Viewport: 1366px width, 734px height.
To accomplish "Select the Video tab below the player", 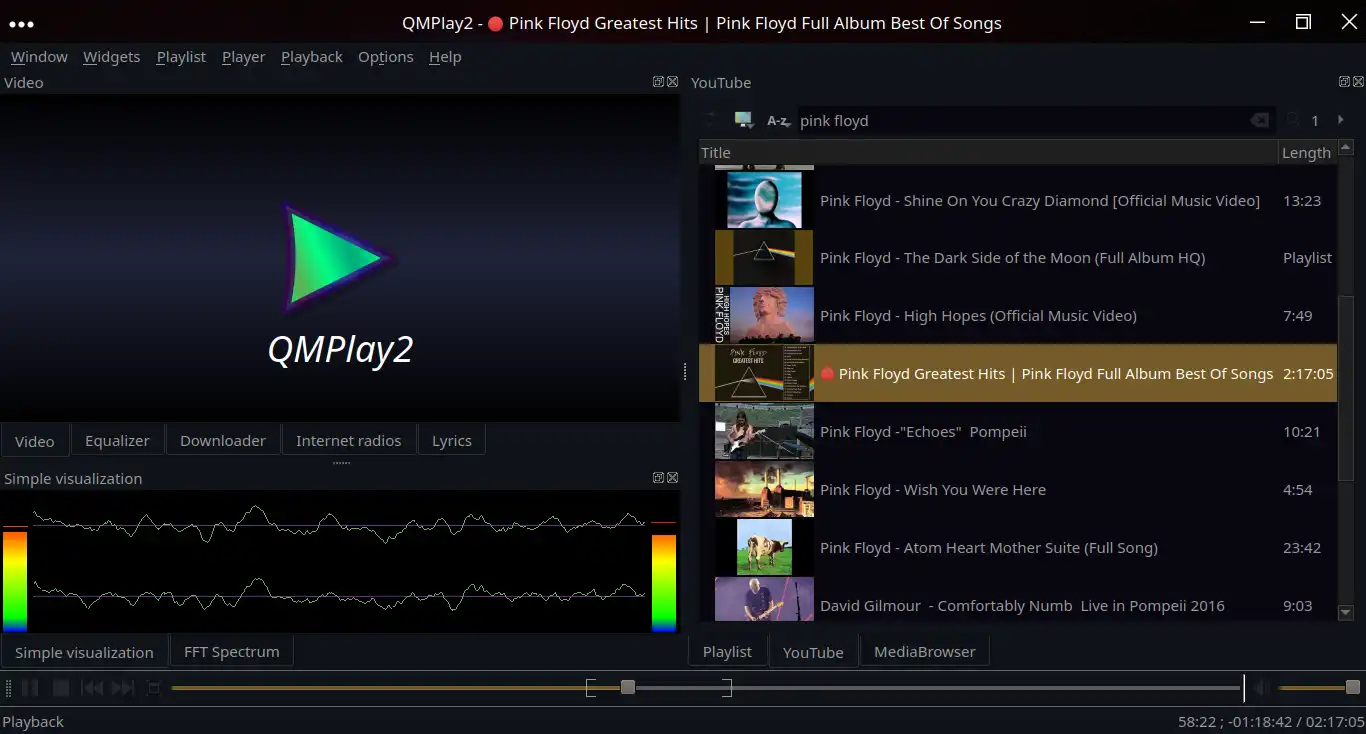I will (35, 440).
